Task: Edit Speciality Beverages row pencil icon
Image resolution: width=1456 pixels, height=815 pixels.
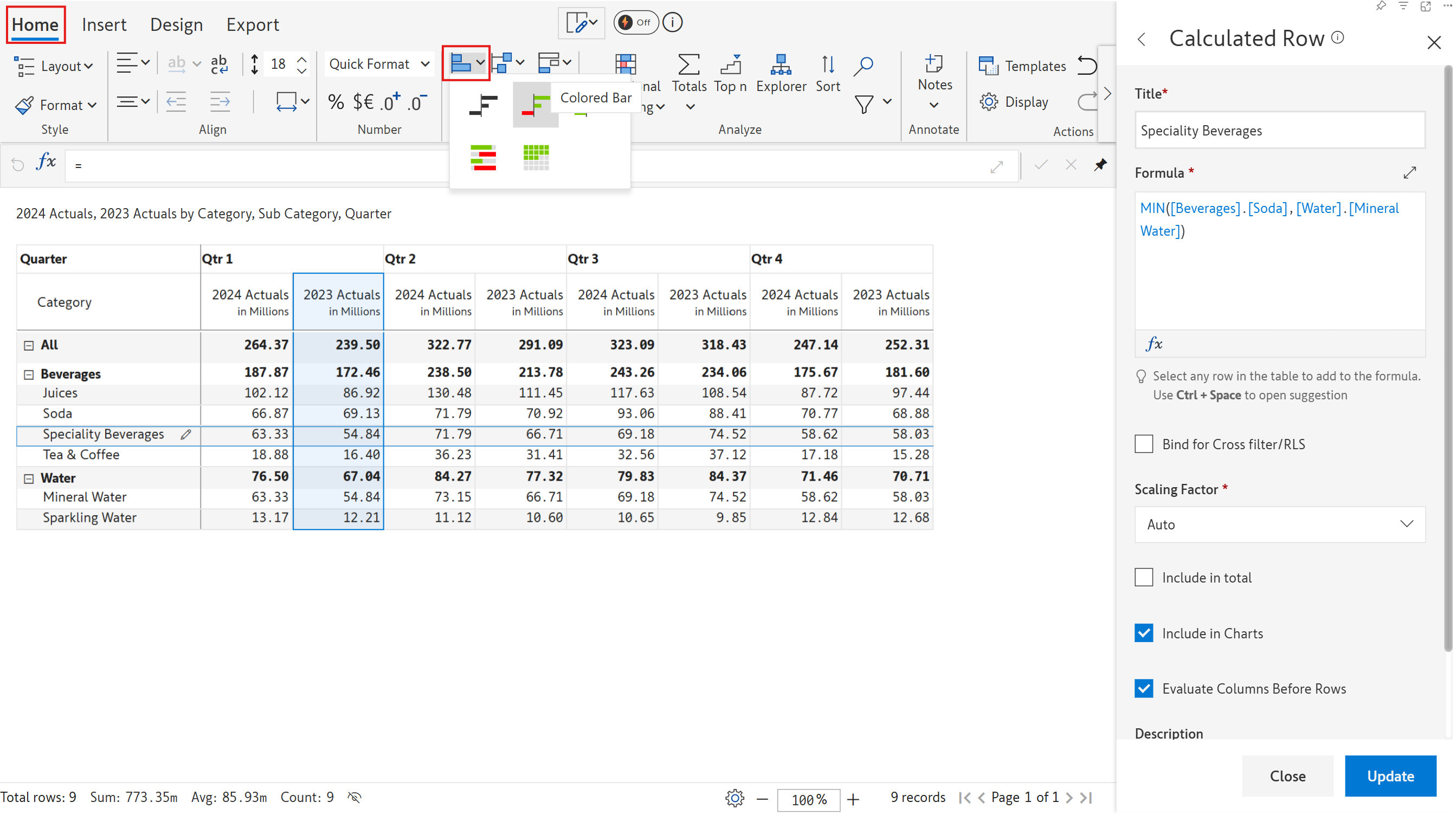Action: point(186,435)
